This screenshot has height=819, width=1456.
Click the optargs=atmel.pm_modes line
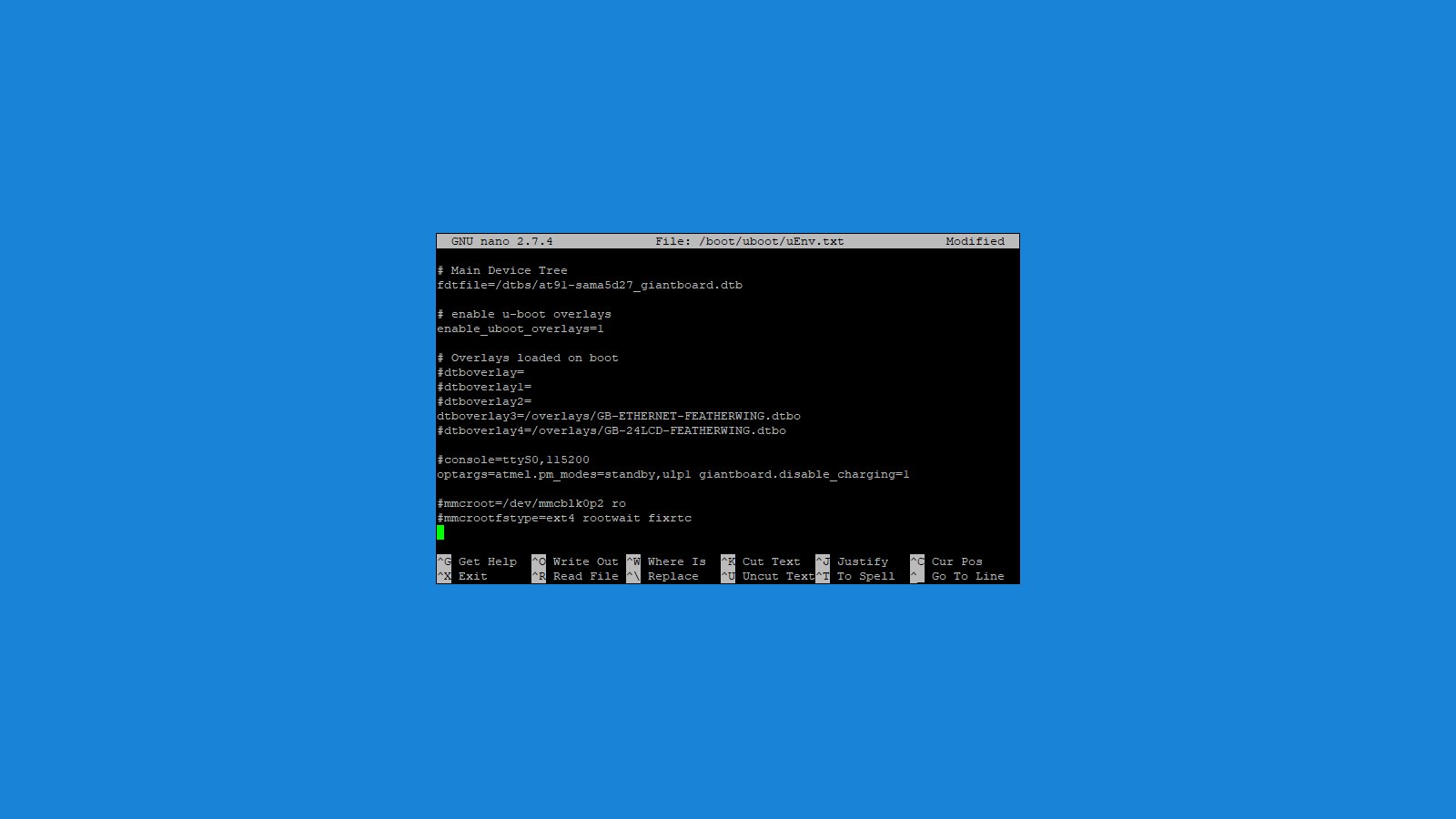point(673,474)
